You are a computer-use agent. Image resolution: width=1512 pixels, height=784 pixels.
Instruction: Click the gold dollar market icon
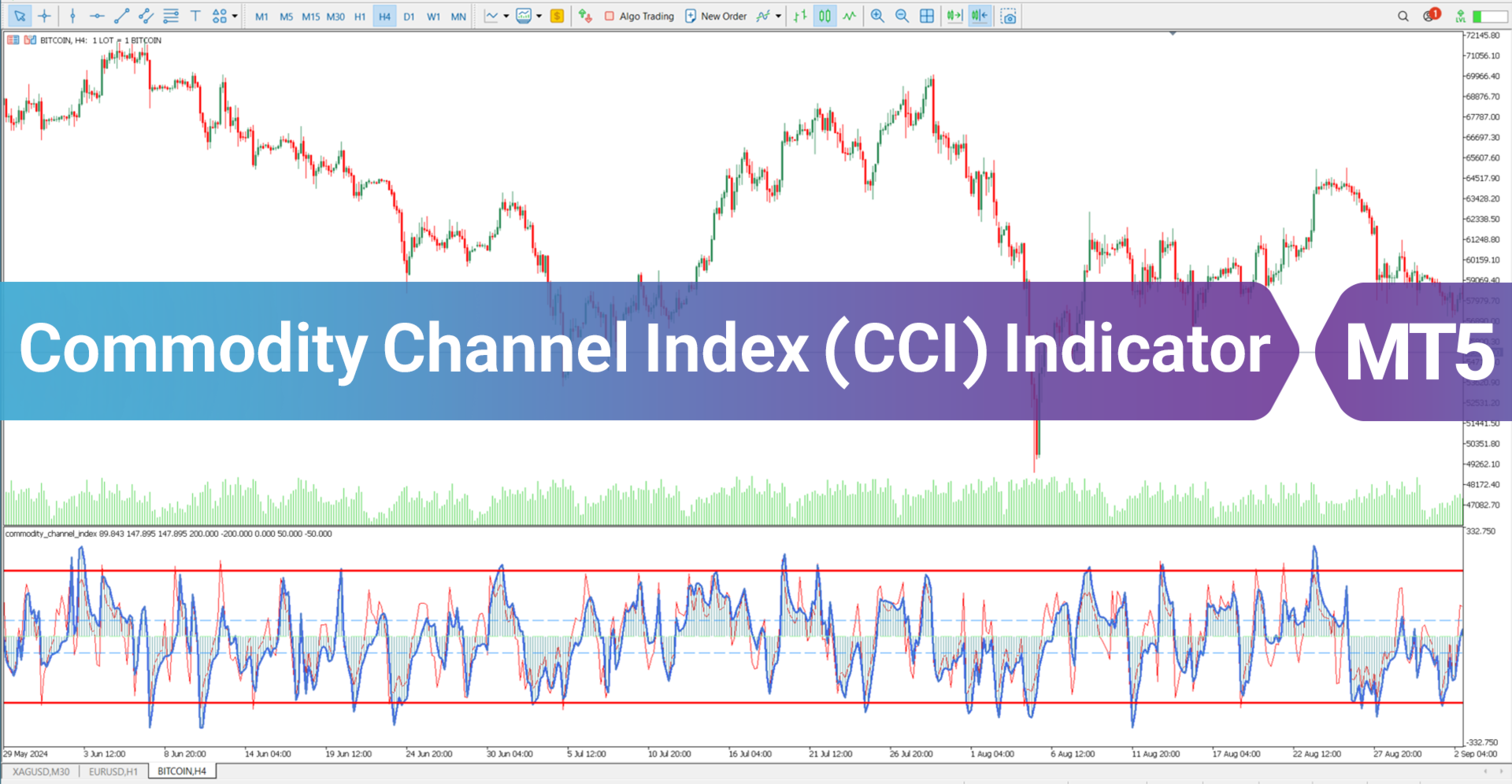coord(557,16)
